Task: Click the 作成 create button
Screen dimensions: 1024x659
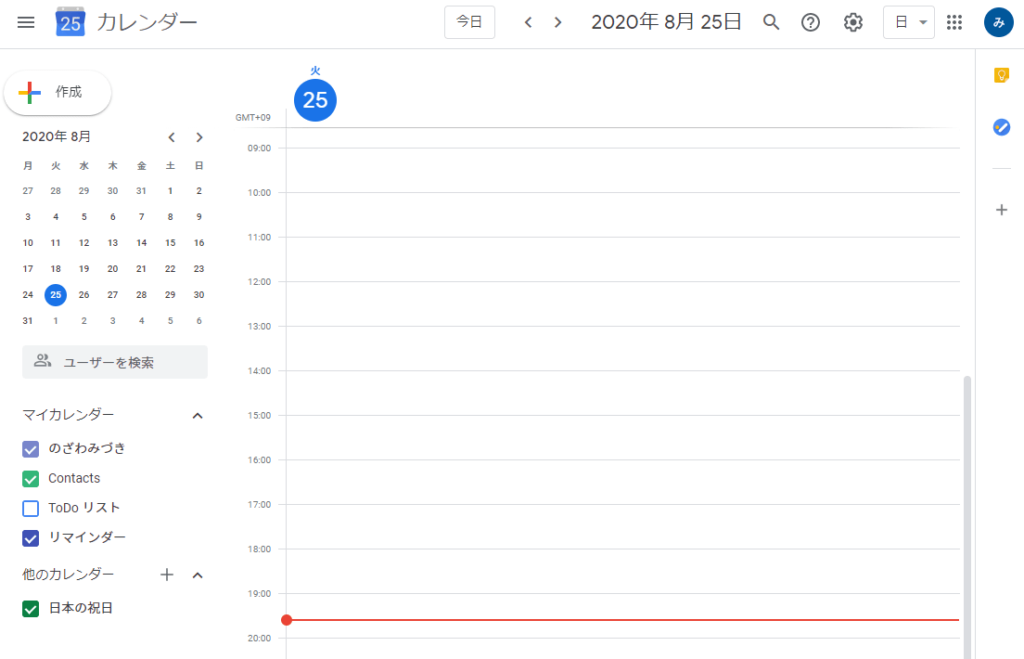Action: tap(57, 92)
